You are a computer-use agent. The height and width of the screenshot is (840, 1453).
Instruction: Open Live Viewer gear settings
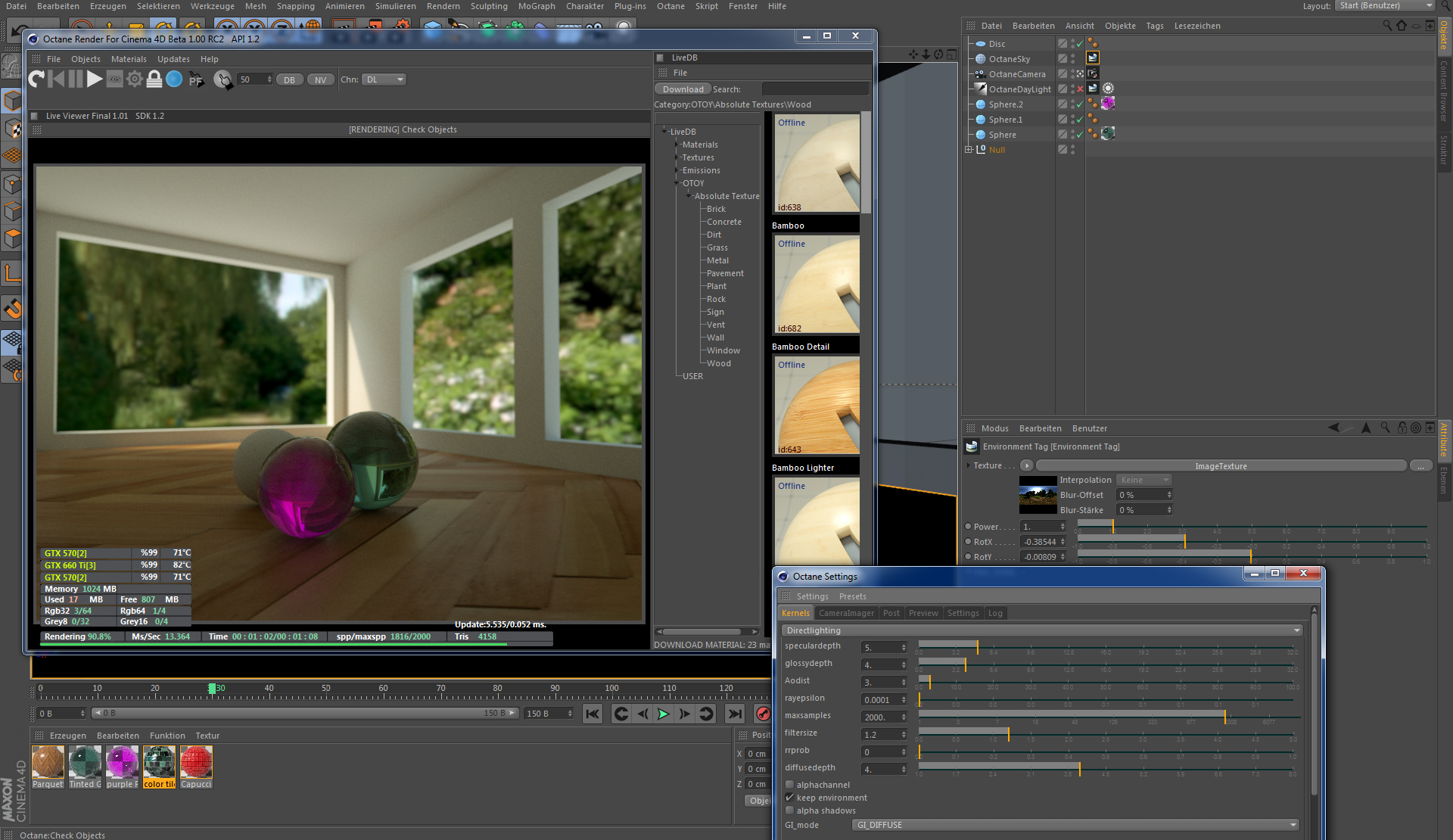pyautogui.click(x=135, y=79)
